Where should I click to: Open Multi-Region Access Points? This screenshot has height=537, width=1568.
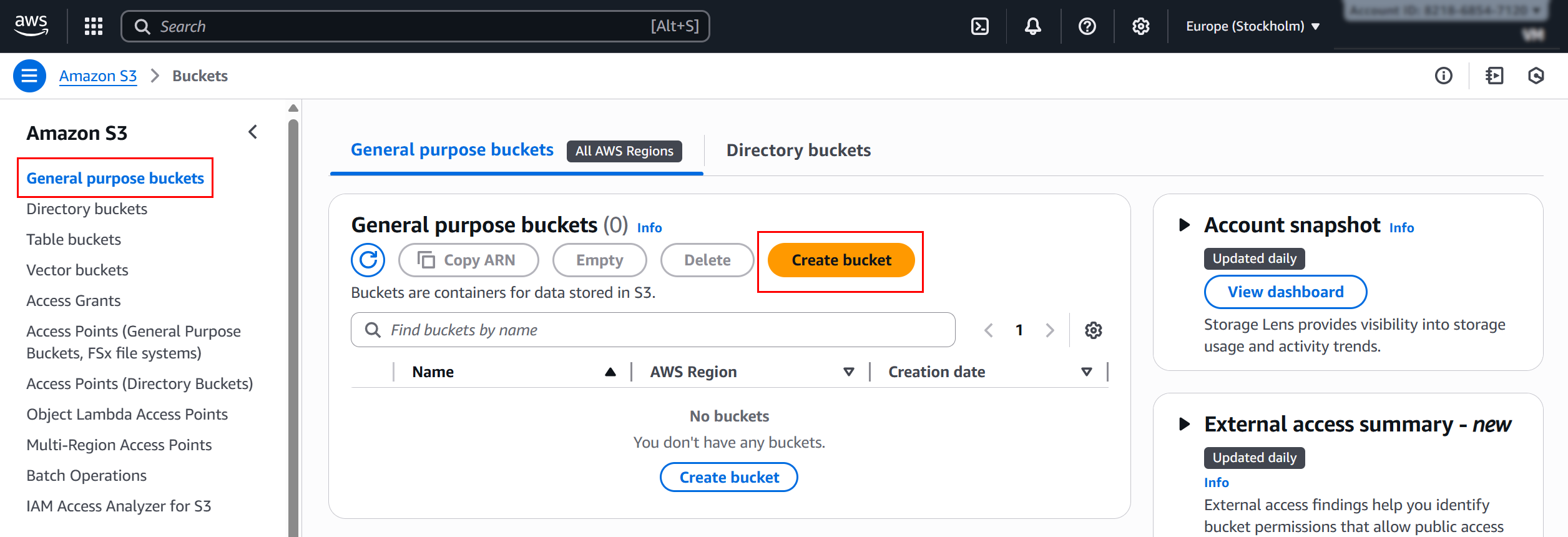[x=119, y=445]
